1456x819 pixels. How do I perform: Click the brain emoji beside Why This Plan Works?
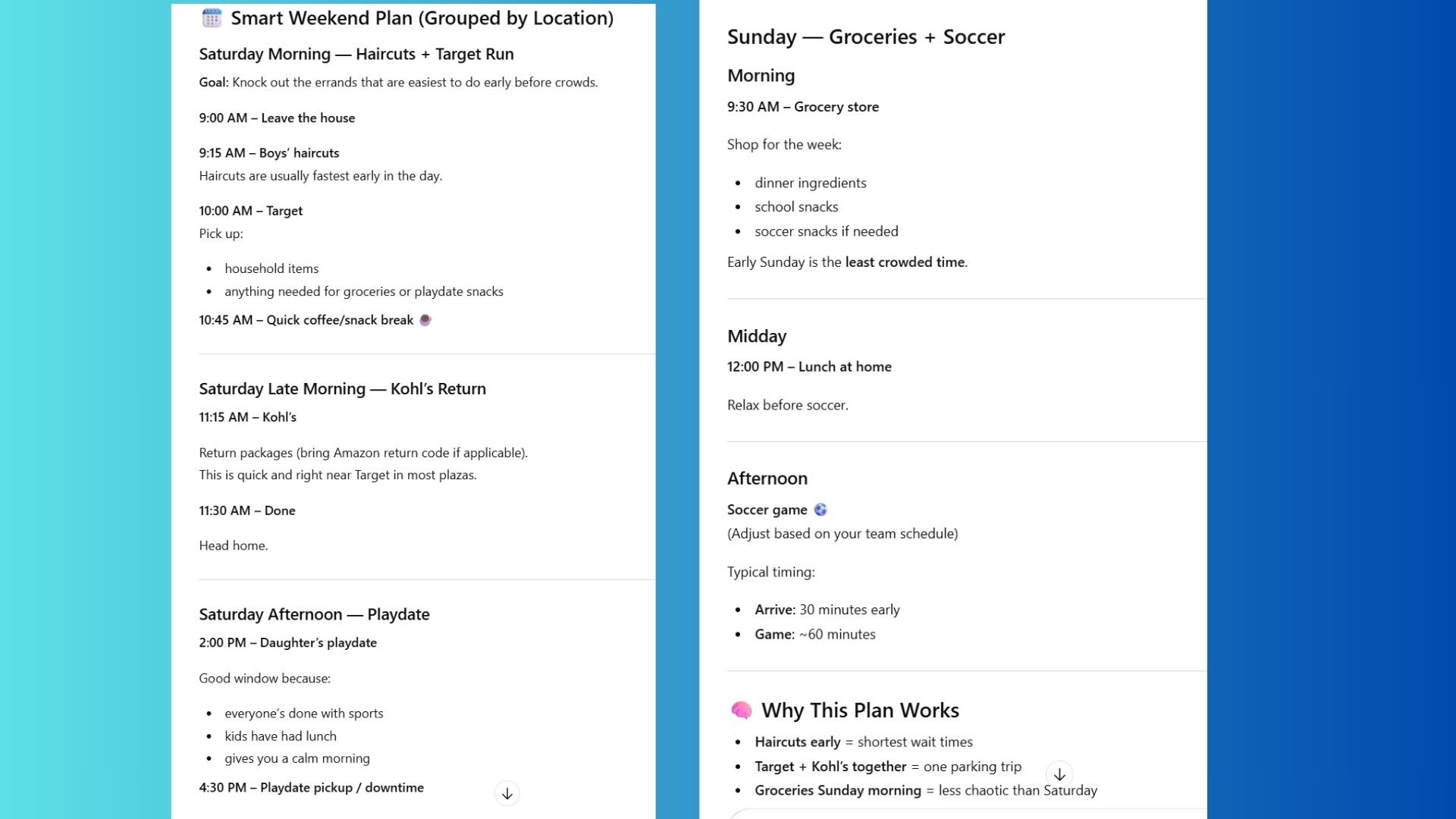click(x=741, y=710)
